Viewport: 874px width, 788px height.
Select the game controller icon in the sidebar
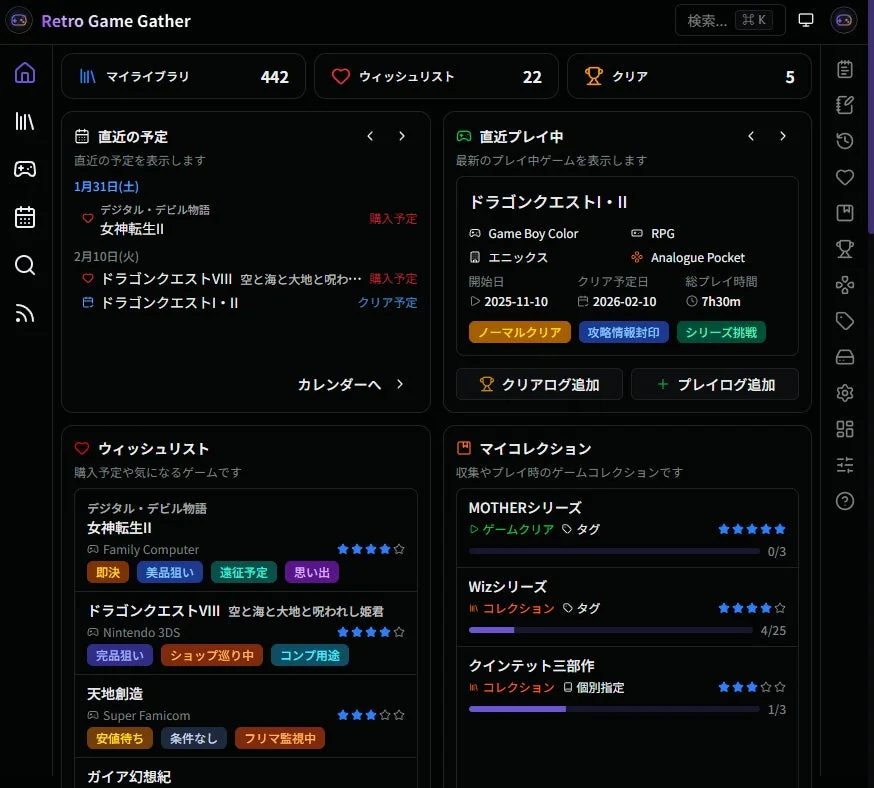click(25, 169)
